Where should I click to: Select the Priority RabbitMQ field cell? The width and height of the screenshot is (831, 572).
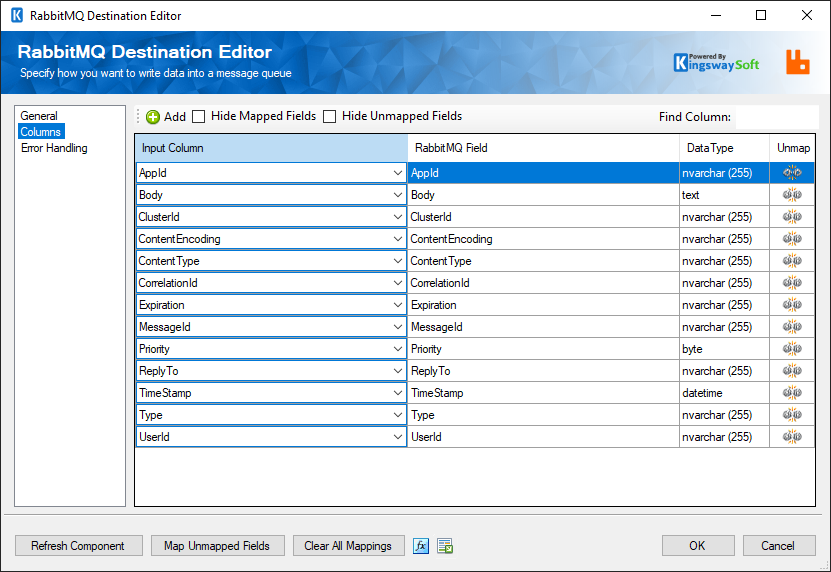click(x=544, y=349)
